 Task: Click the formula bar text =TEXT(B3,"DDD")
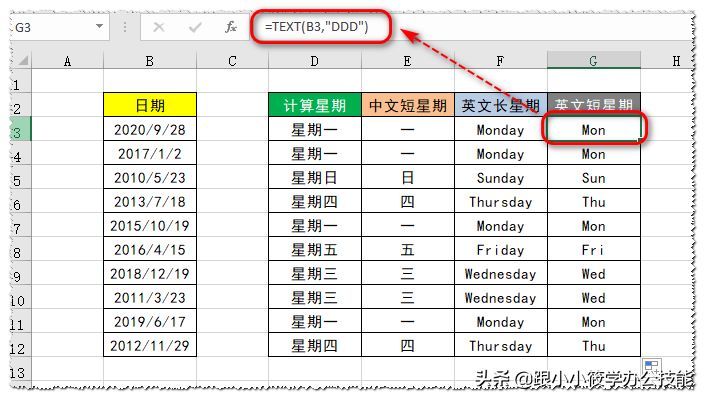coord(317,27)
